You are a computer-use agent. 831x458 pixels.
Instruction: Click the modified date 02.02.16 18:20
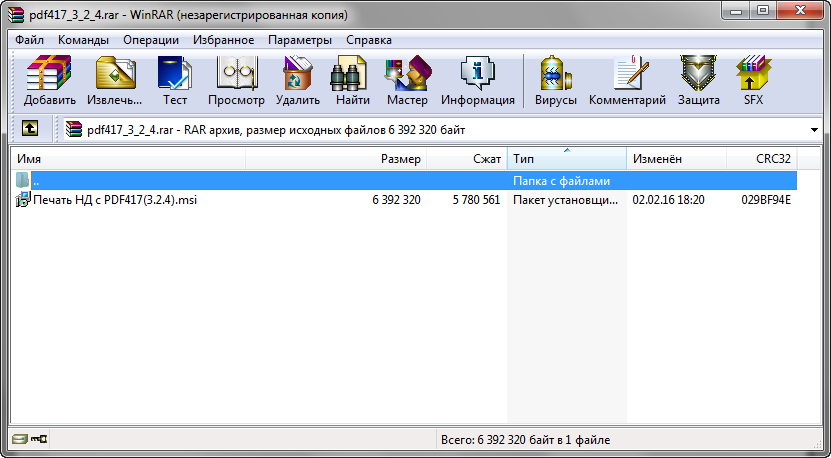[668, 200]
